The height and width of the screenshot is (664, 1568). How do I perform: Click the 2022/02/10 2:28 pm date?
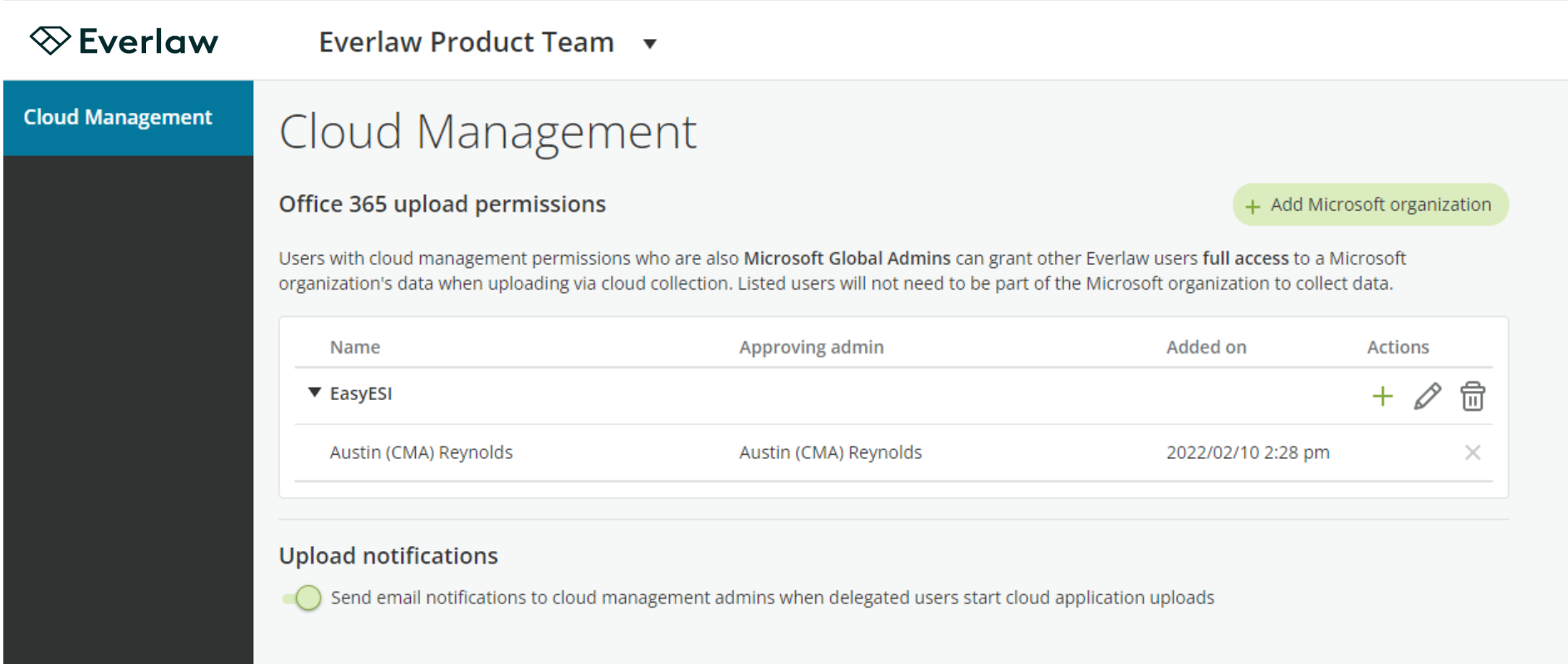tap(1248, 452)
